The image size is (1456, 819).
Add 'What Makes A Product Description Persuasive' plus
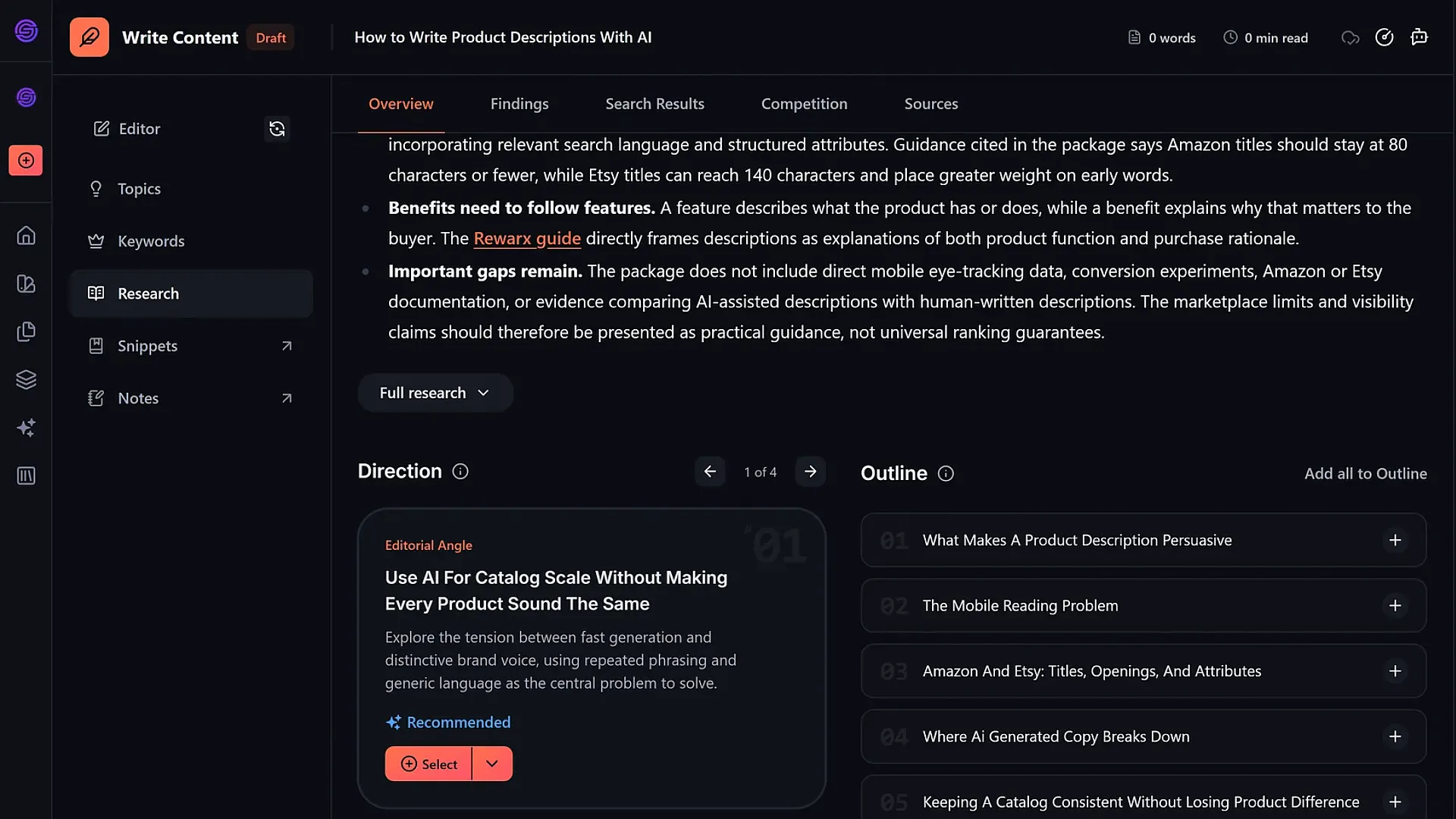click(1395, 541)
